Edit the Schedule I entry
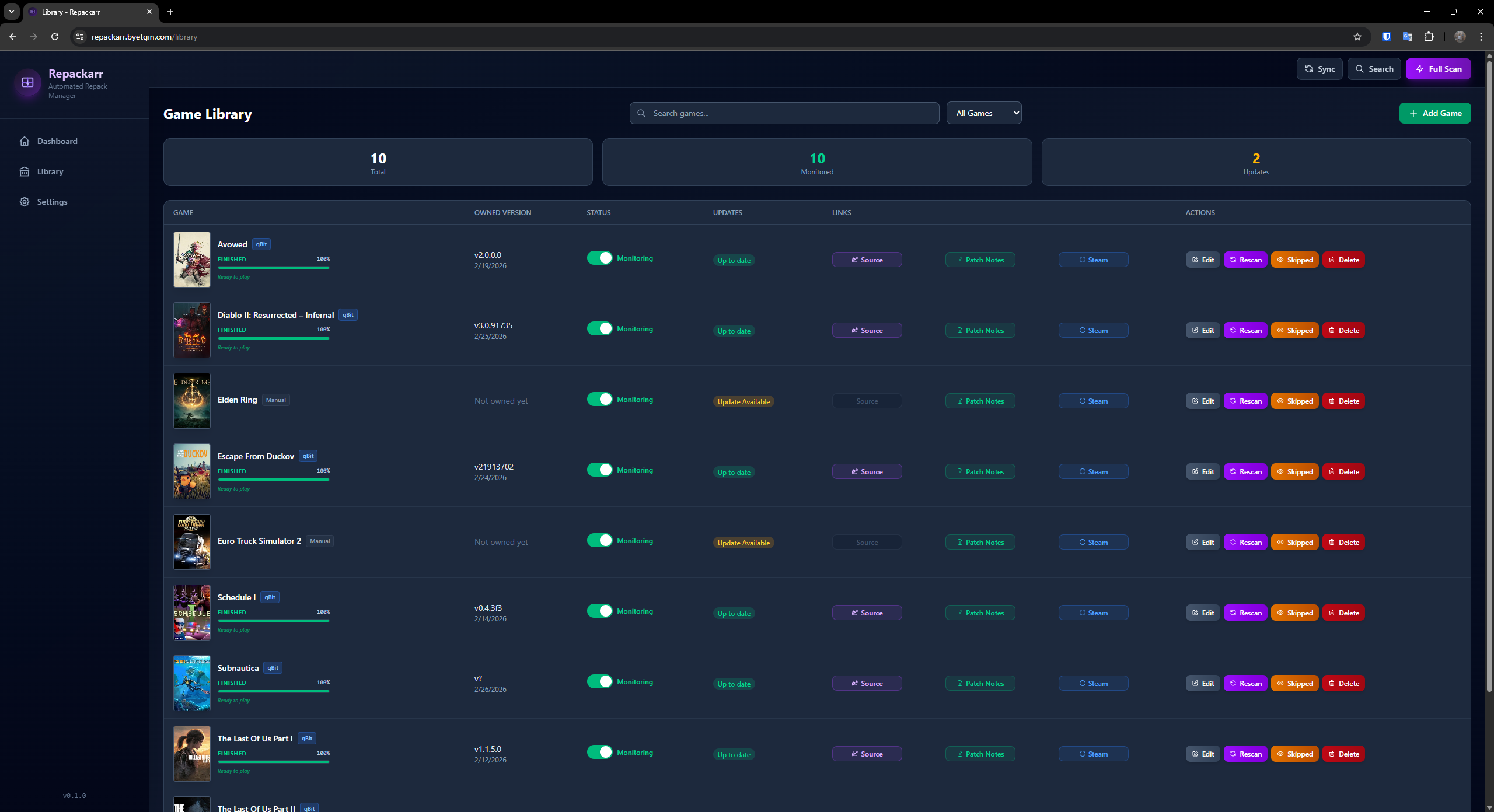This screenshot has width=1494, height=812. click(1202, 613)
